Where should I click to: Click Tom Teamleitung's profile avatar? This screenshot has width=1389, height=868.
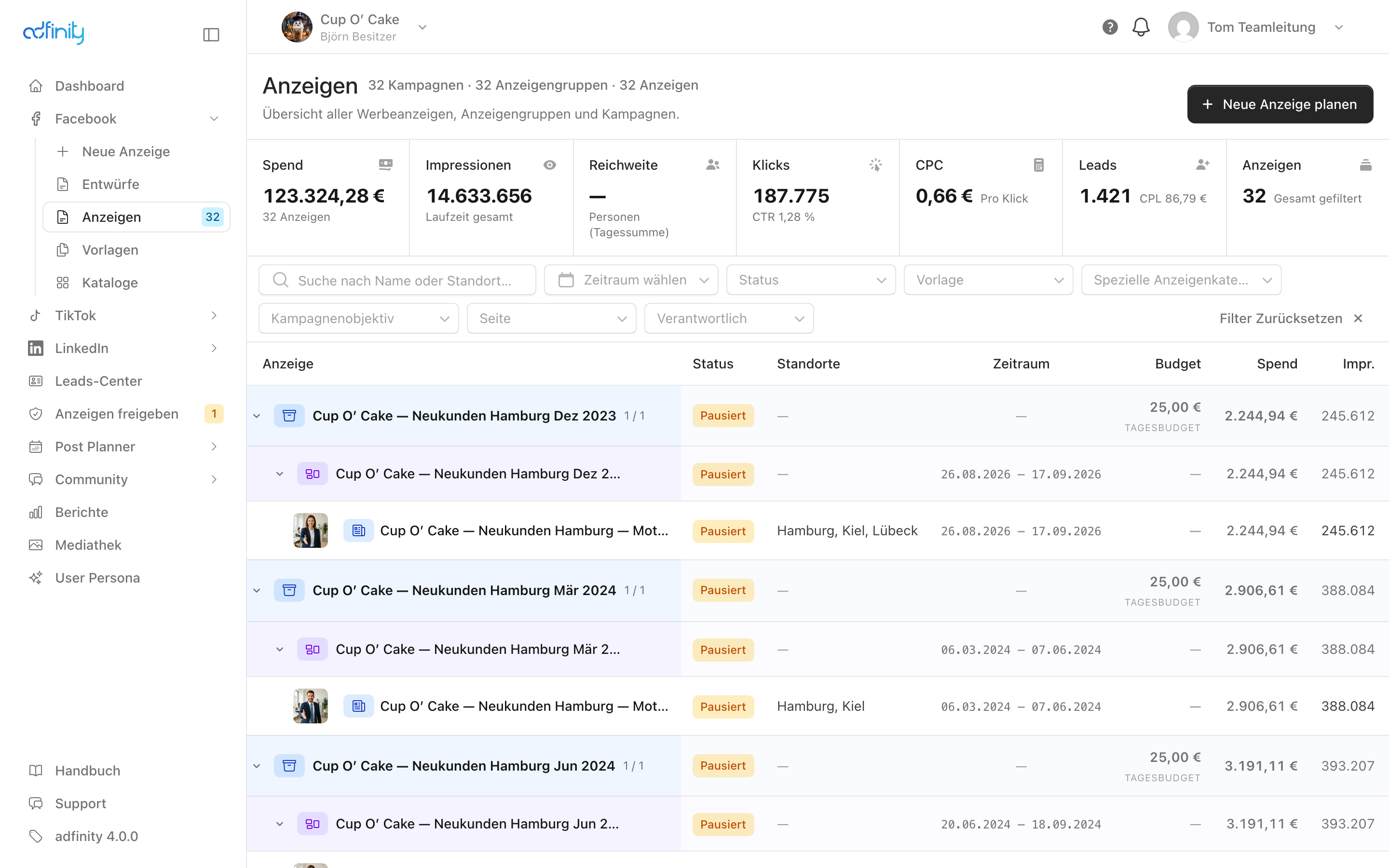point(1183,27)
